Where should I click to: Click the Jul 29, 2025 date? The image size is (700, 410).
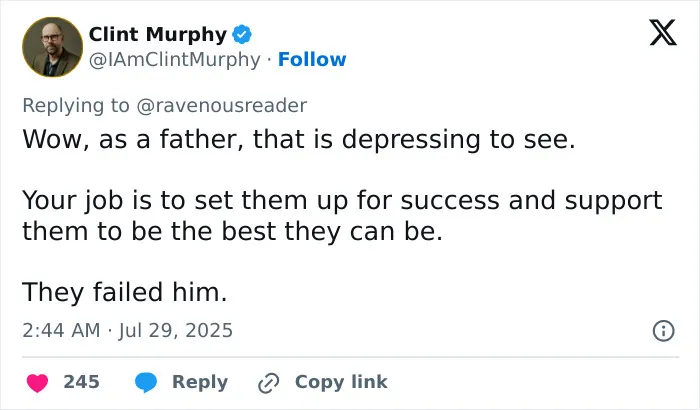[175, 331]
